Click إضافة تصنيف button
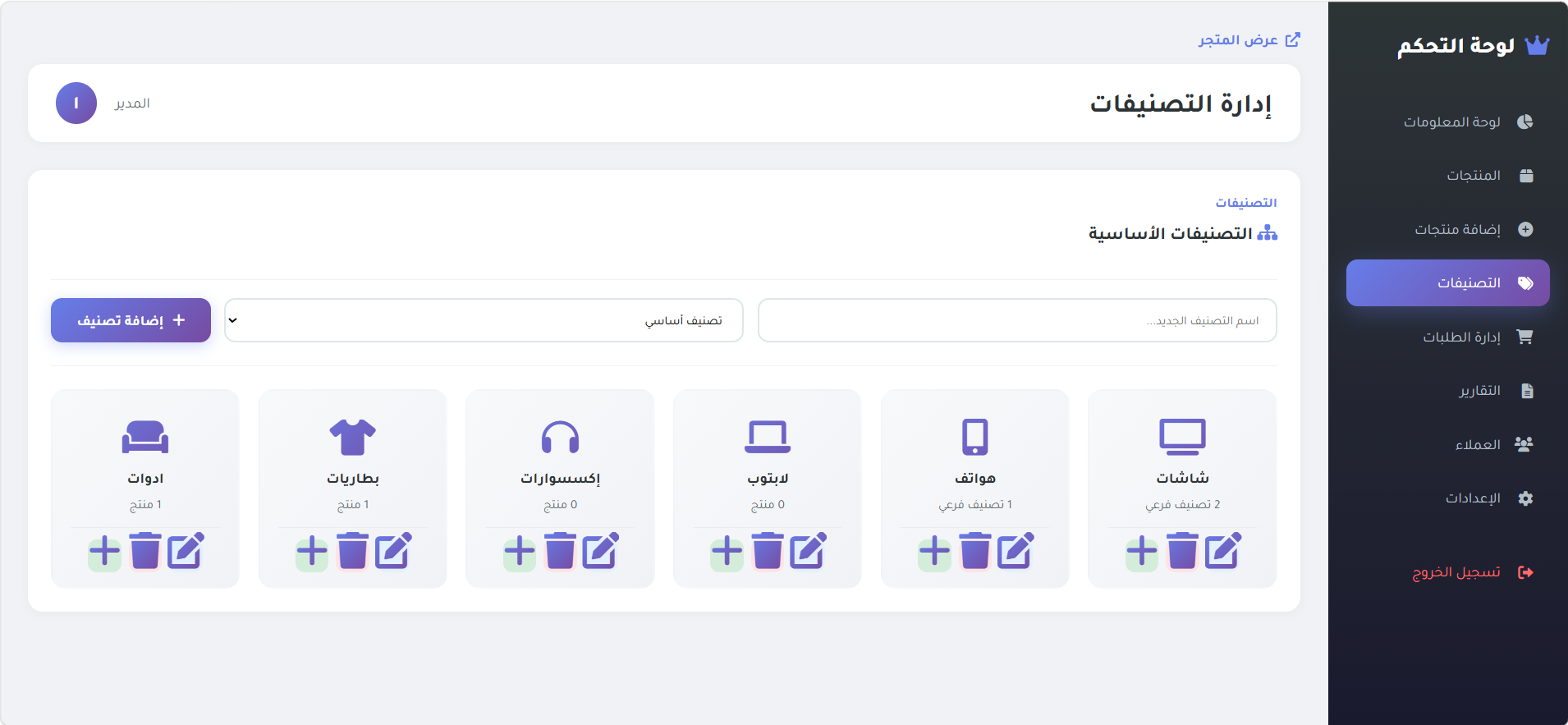1568x725 pixels. 131,320
